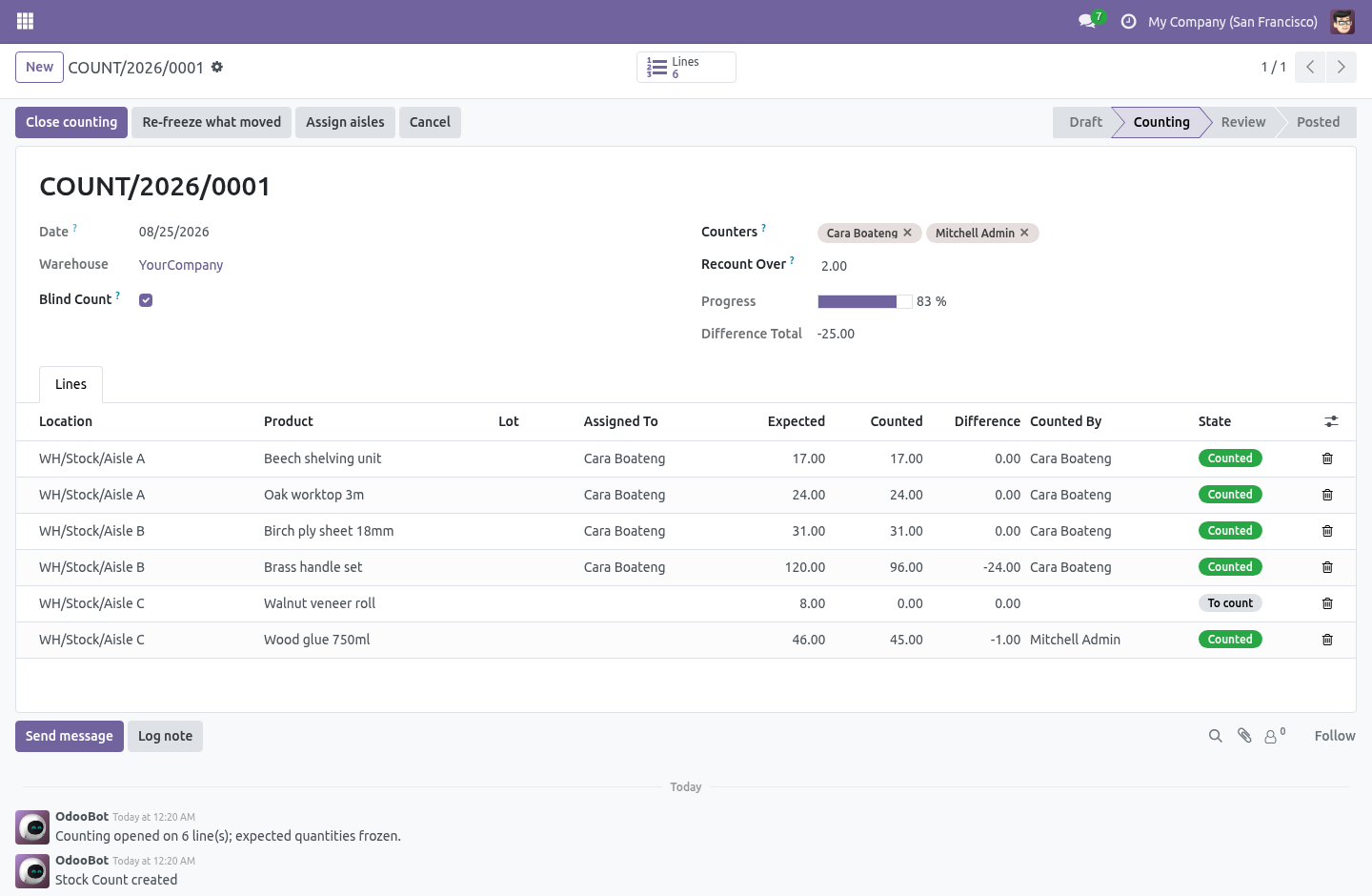Image resolution: width=1372 pixels, height=896 pixels.
Task: Click the user avatar in top bar
Action: point(1342,21)
